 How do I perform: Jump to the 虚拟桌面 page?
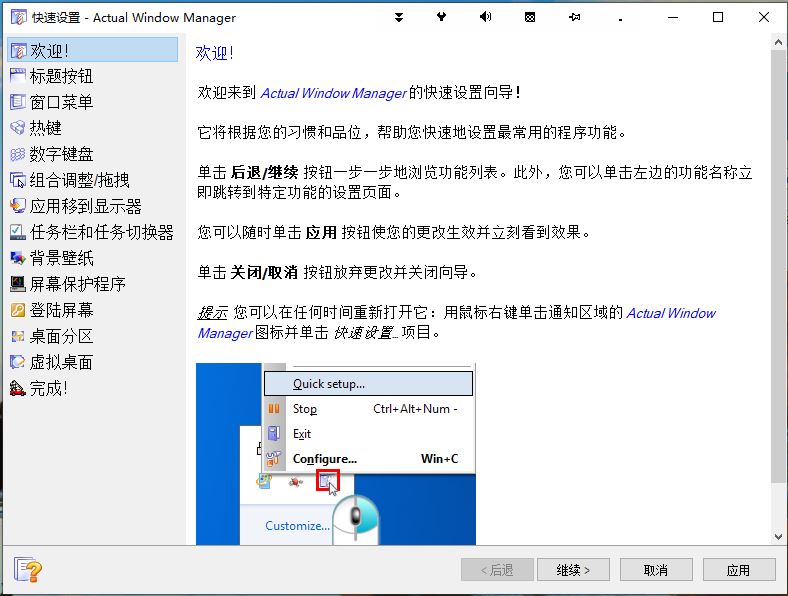coord(61,362)
